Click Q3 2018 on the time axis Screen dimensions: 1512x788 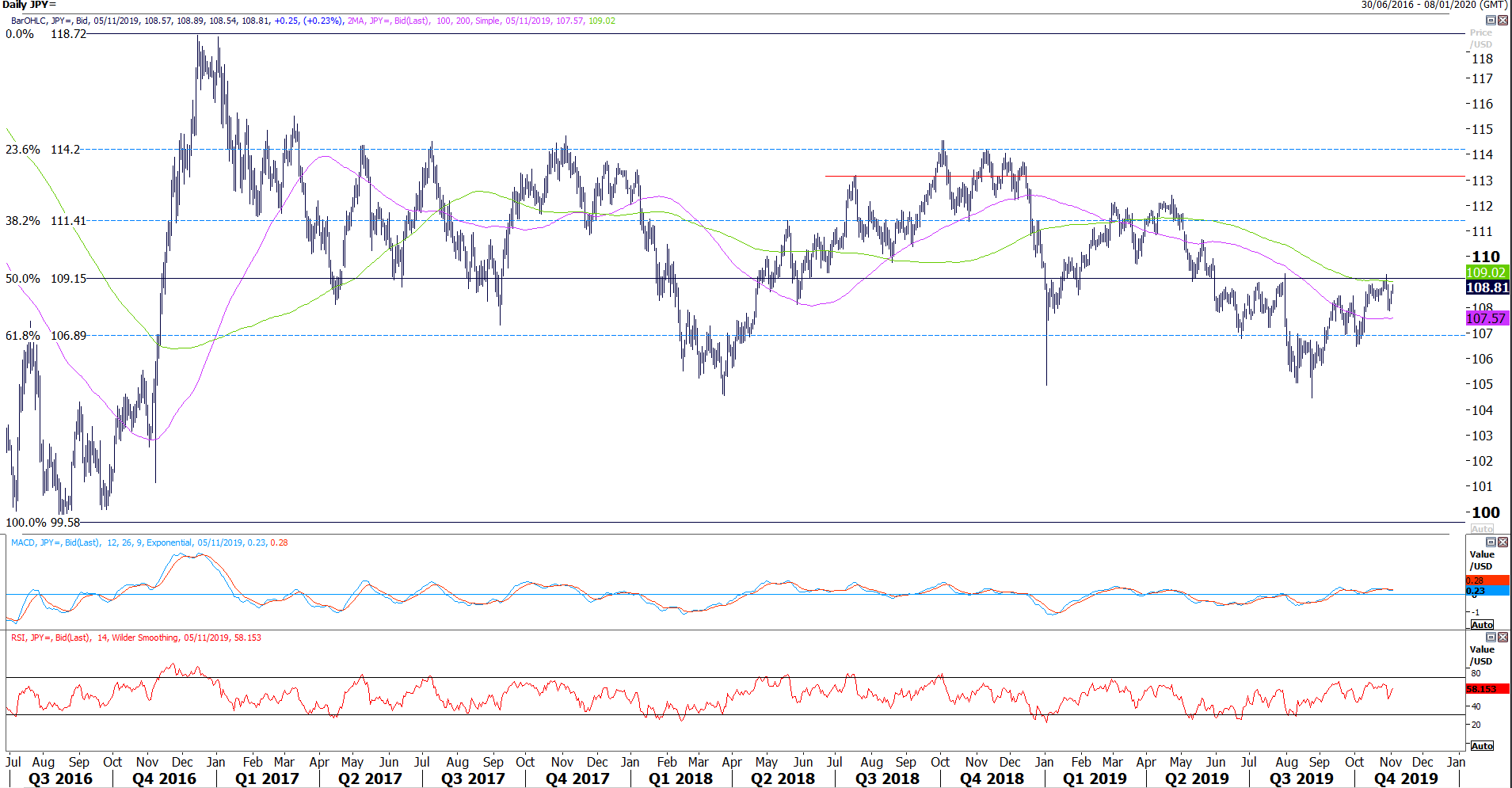[887, 778]
